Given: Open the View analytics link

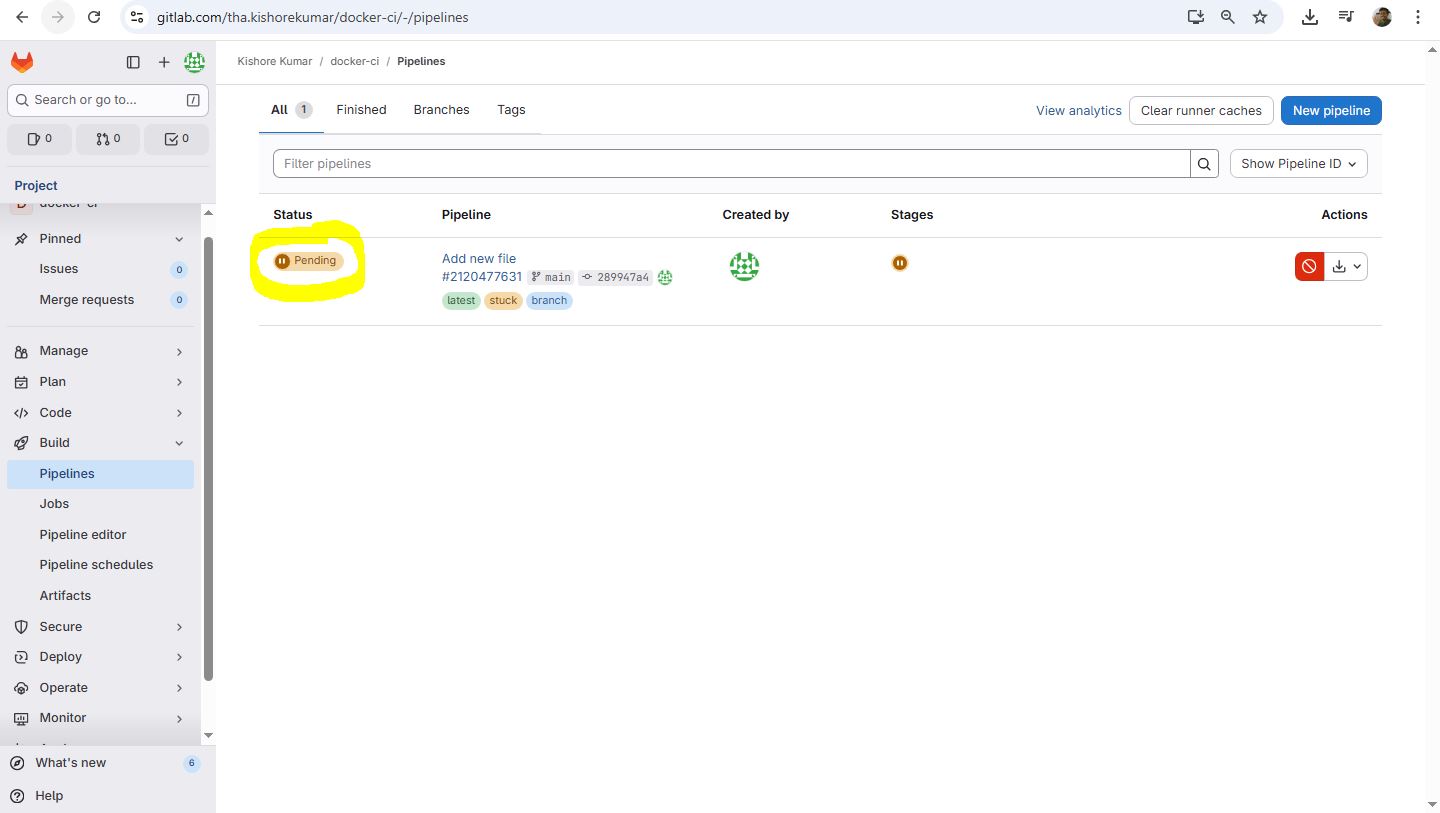Looking at the screenshot, I should tap(1078, 110).
